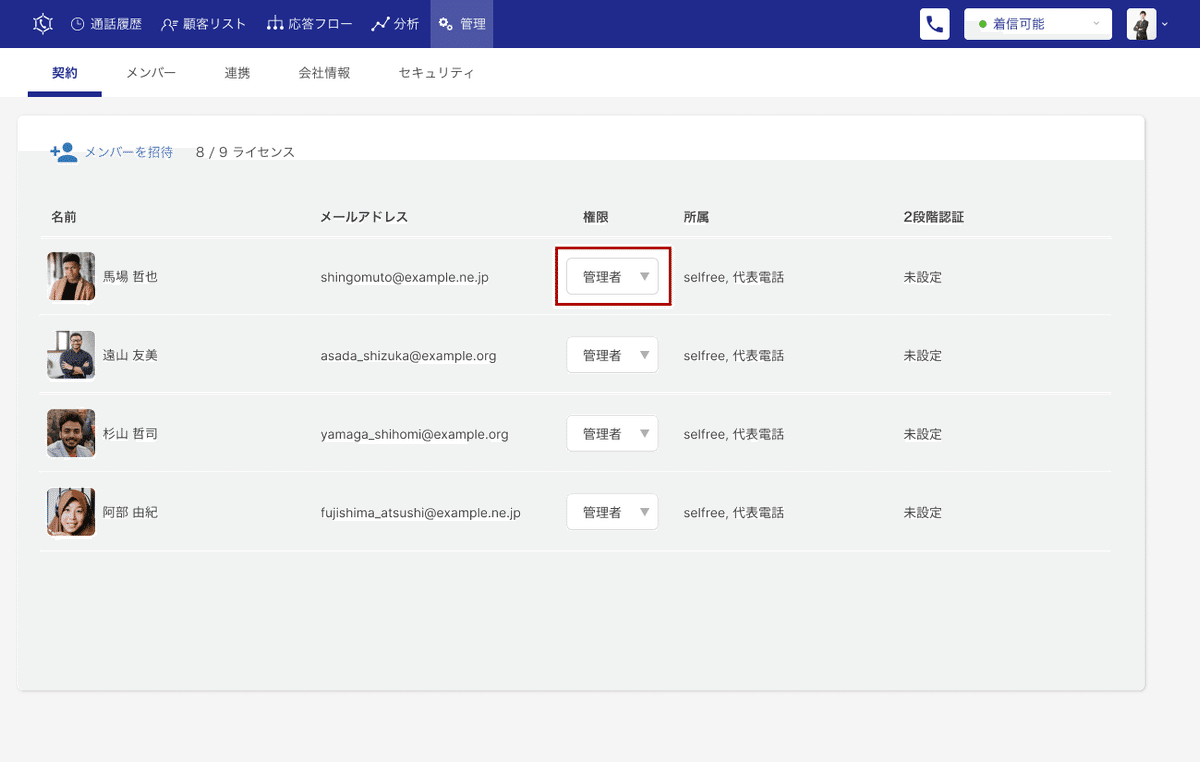The height and width of the screenshot is (762, 1200).
Task: Click 杉山 哲司 profile photo
Action: click(x=71, y=434)
